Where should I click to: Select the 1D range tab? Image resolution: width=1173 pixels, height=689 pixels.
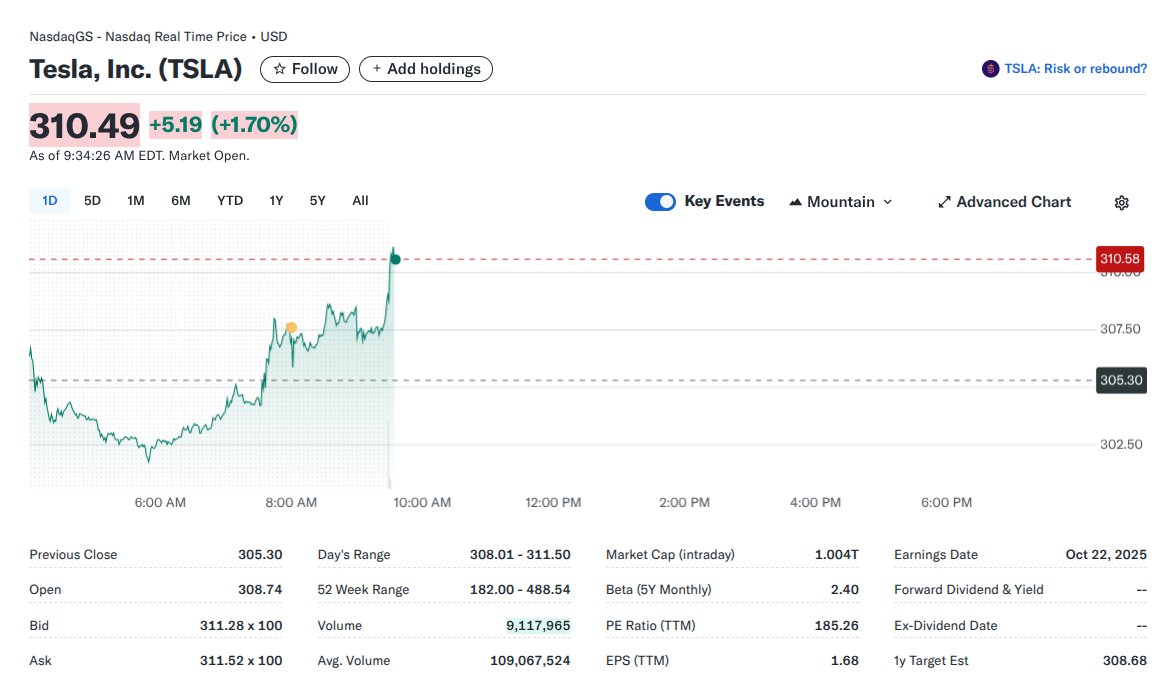[49, 200]
